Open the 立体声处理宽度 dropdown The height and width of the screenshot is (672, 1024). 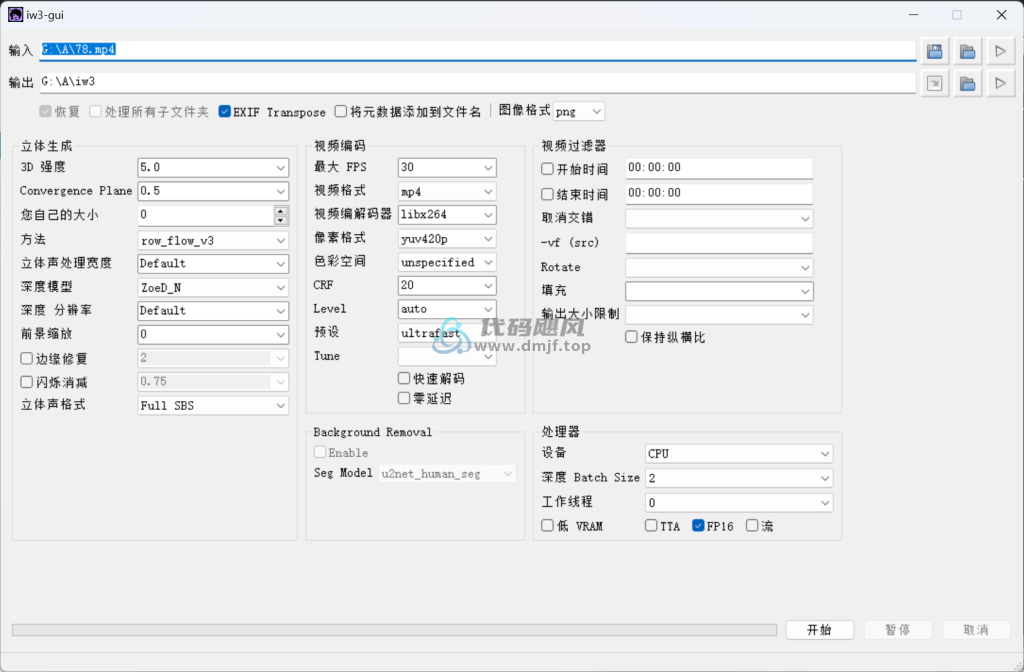[213, 264]
